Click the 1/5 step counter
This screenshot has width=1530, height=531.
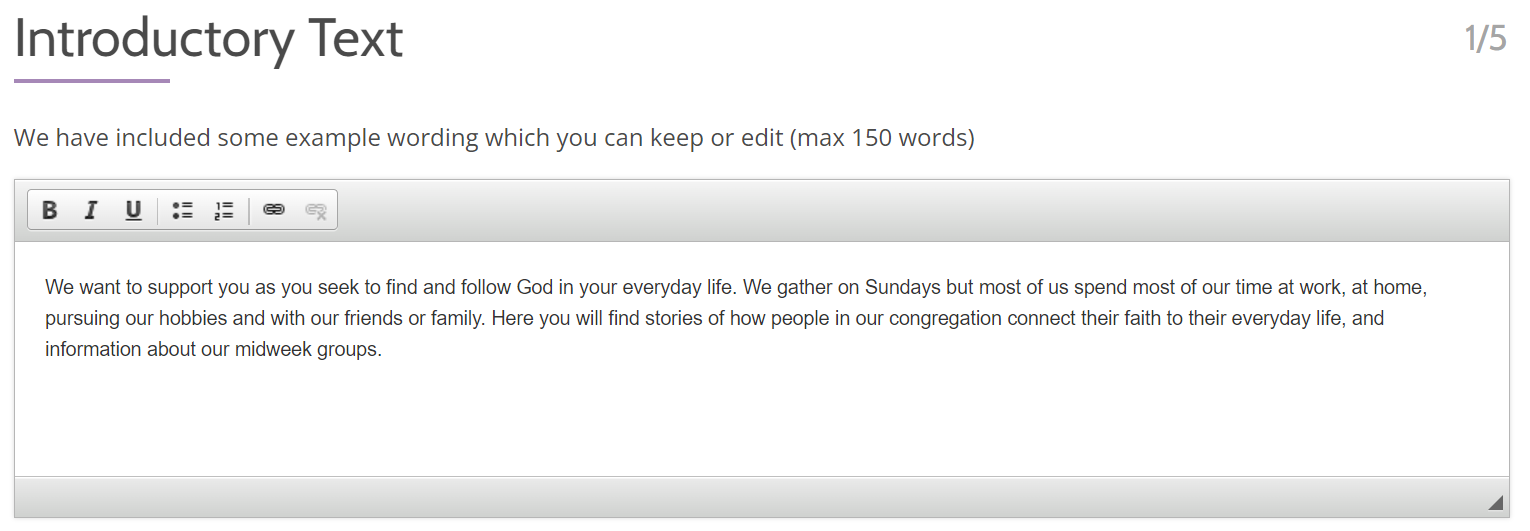click(x=1485, y=38)
